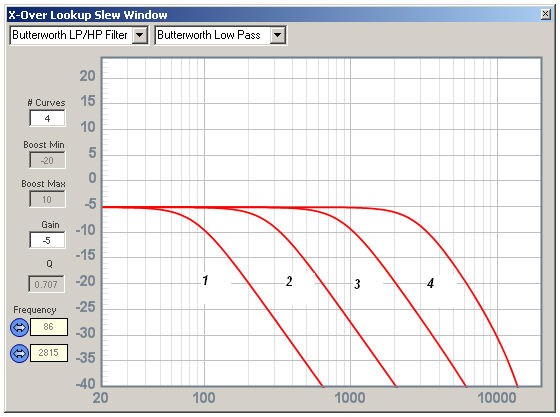Click the curve label 2 on graph
560x417 pixels.
(x=289, y=281)
